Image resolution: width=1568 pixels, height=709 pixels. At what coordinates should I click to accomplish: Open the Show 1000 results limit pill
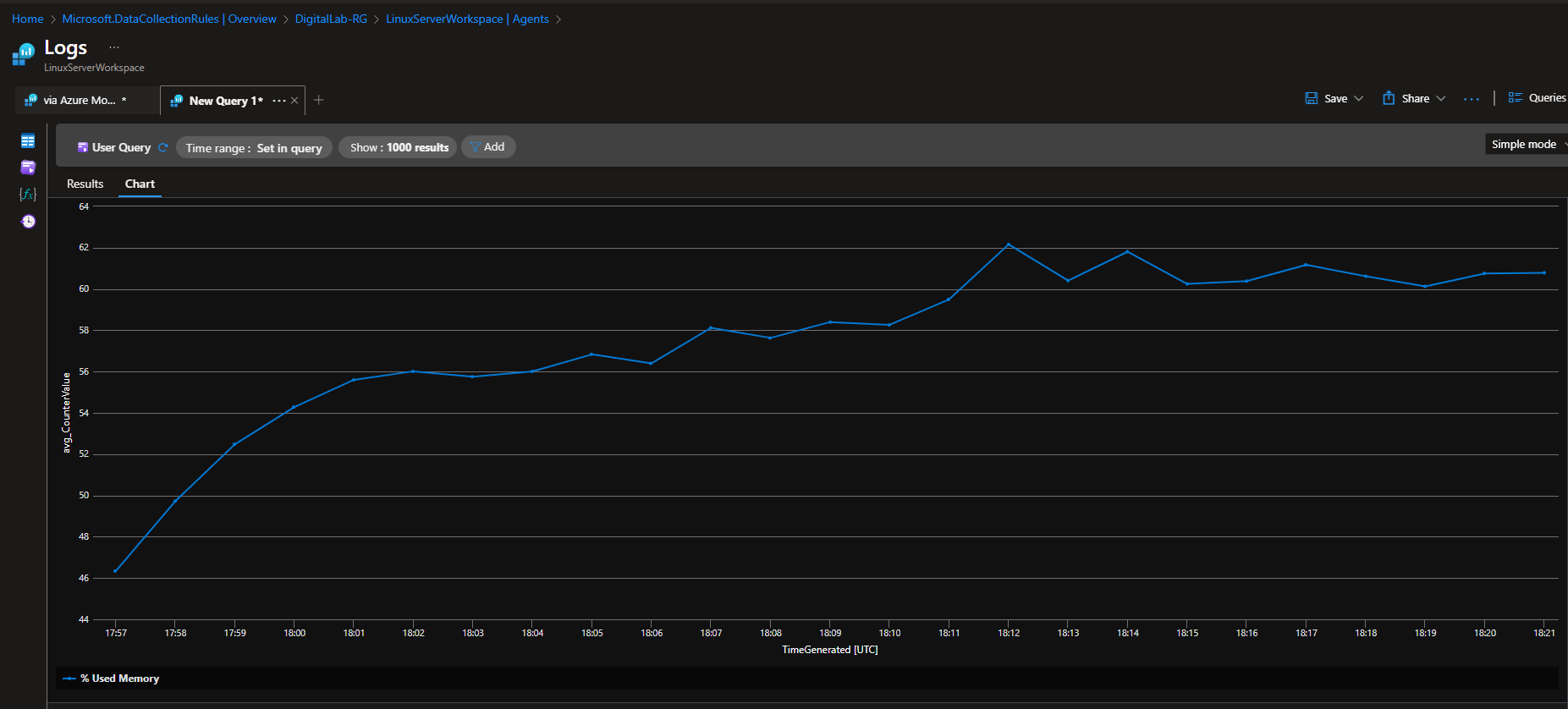[x=399, y=147]
